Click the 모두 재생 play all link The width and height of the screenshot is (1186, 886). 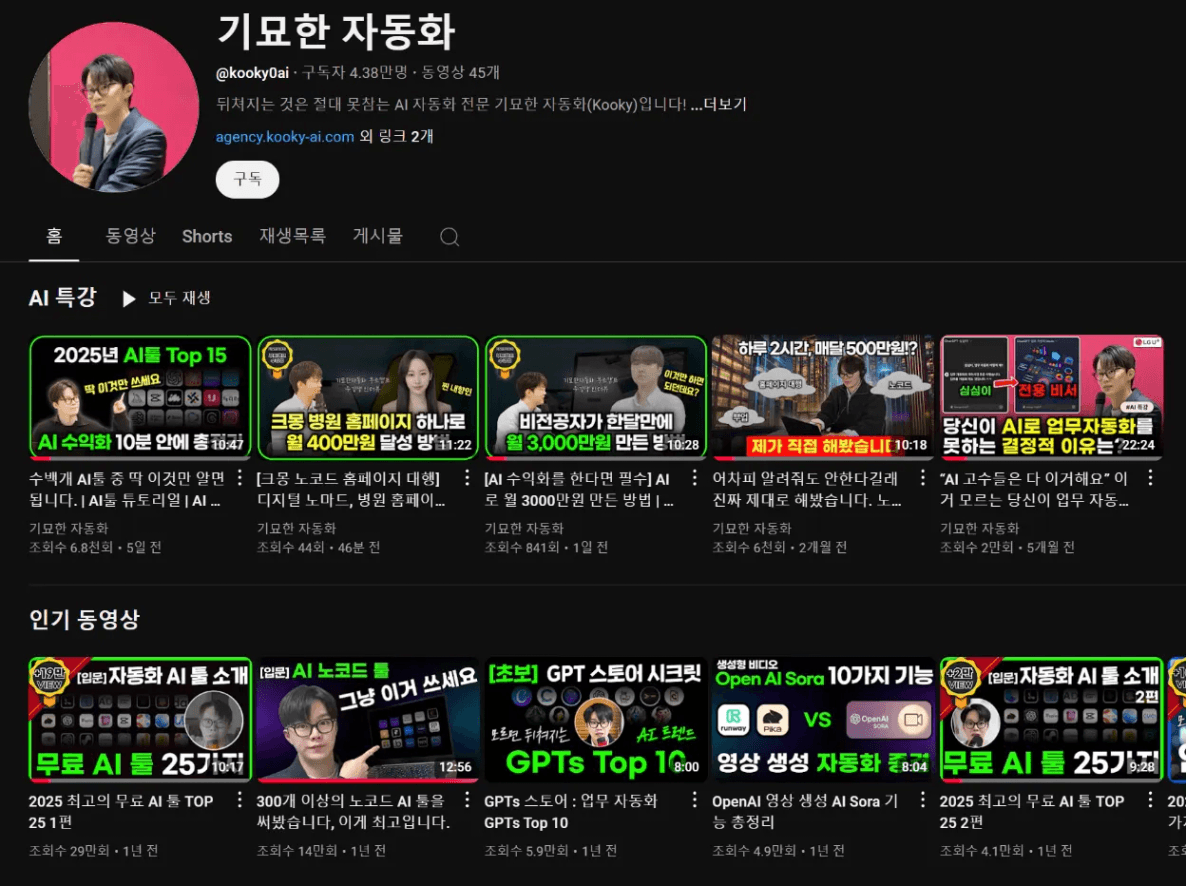click(x=179, y=298)
